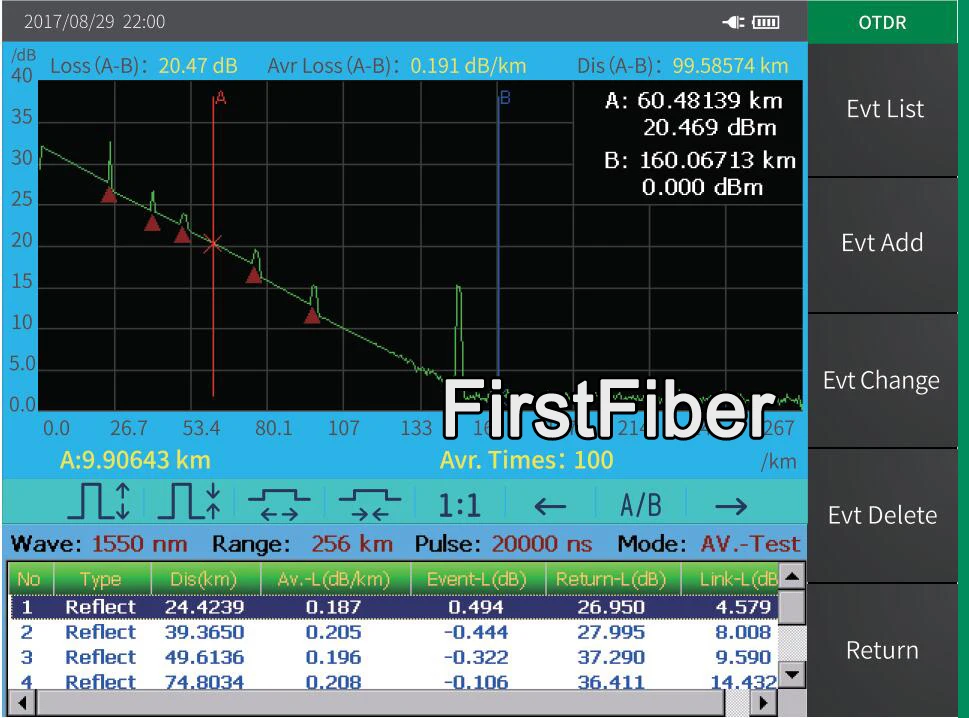The width and height of the screenshot is (969, 718).
Task: Click the A: 60.48139 km cursor readout
Action: [x=694, y=100]
